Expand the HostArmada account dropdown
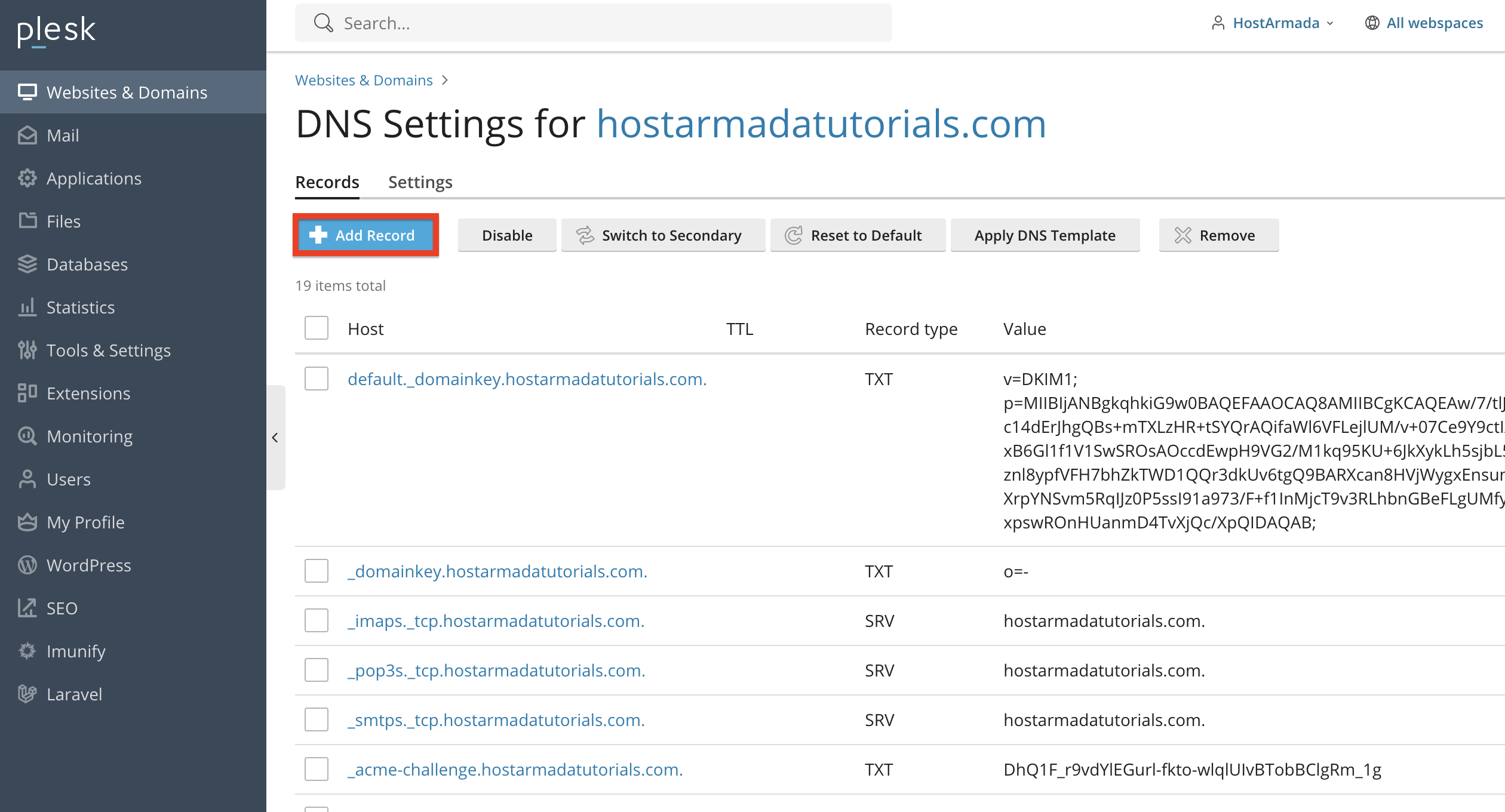The height and width of the screenshot is (812, 1505). (1274, 23)
